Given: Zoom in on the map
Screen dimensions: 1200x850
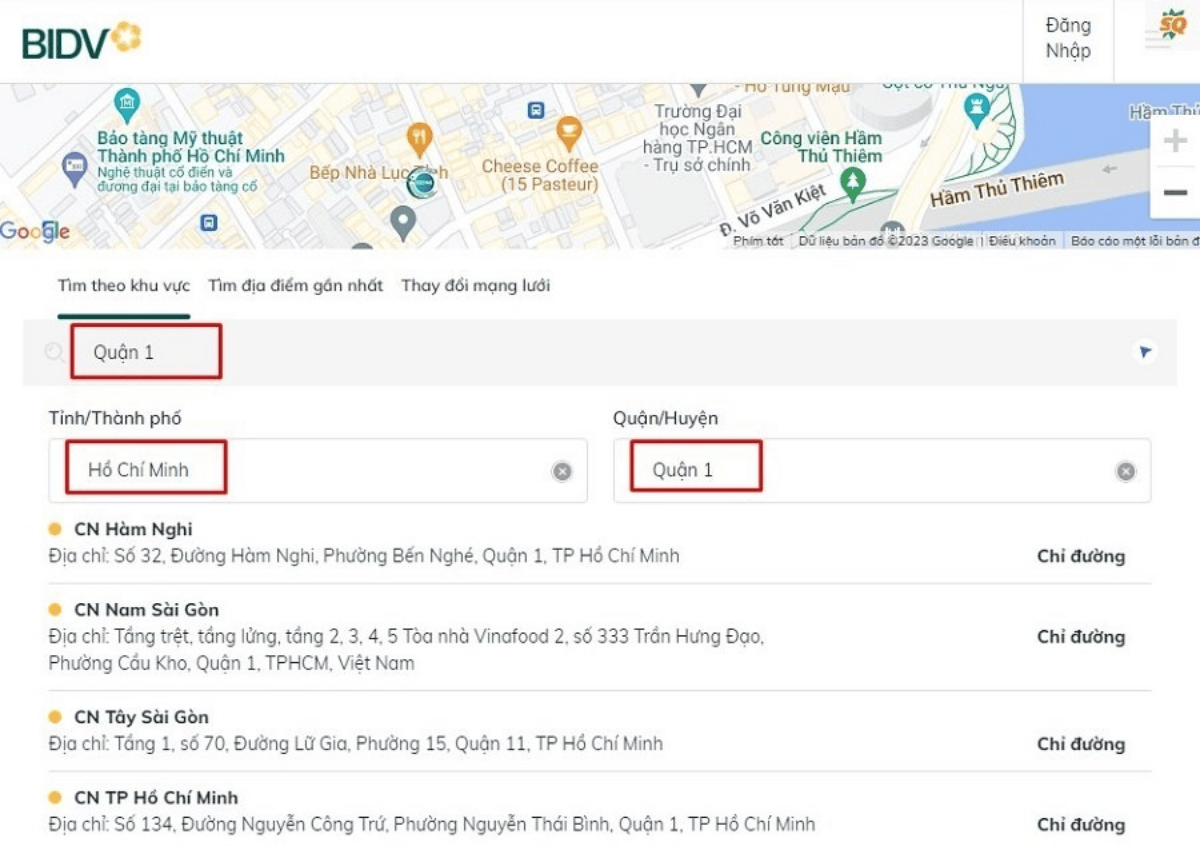Looking at the screenshot, I should tap(1175, 141).
